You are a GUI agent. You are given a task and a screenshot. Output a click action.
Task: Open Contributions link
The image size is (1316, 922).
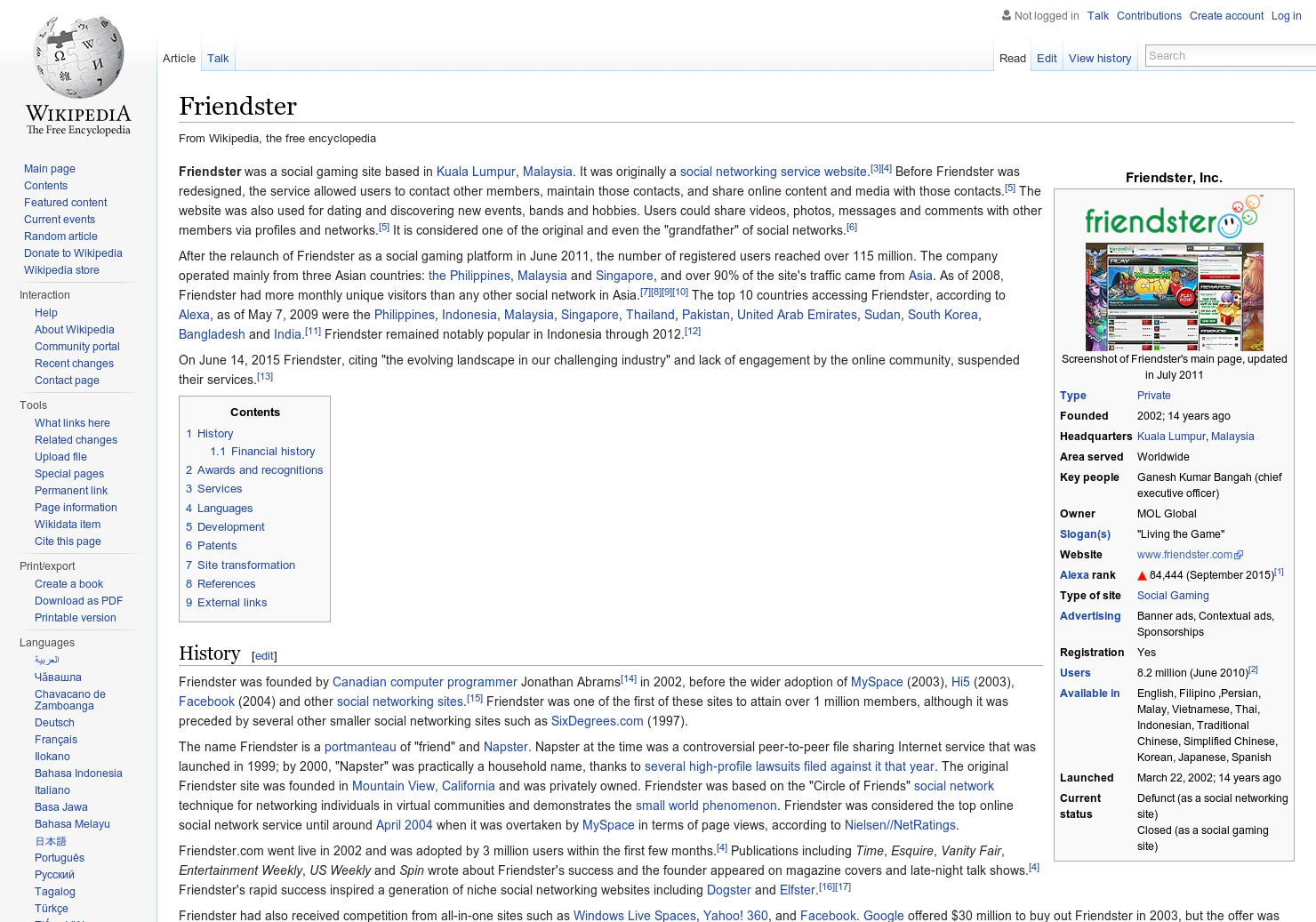coord(1149,16)
